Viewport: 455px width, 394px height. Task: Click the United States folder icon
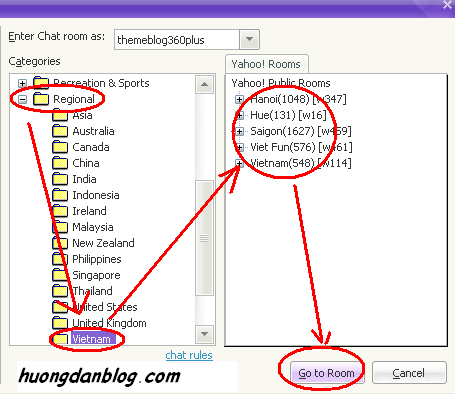(x=60, y=307)
